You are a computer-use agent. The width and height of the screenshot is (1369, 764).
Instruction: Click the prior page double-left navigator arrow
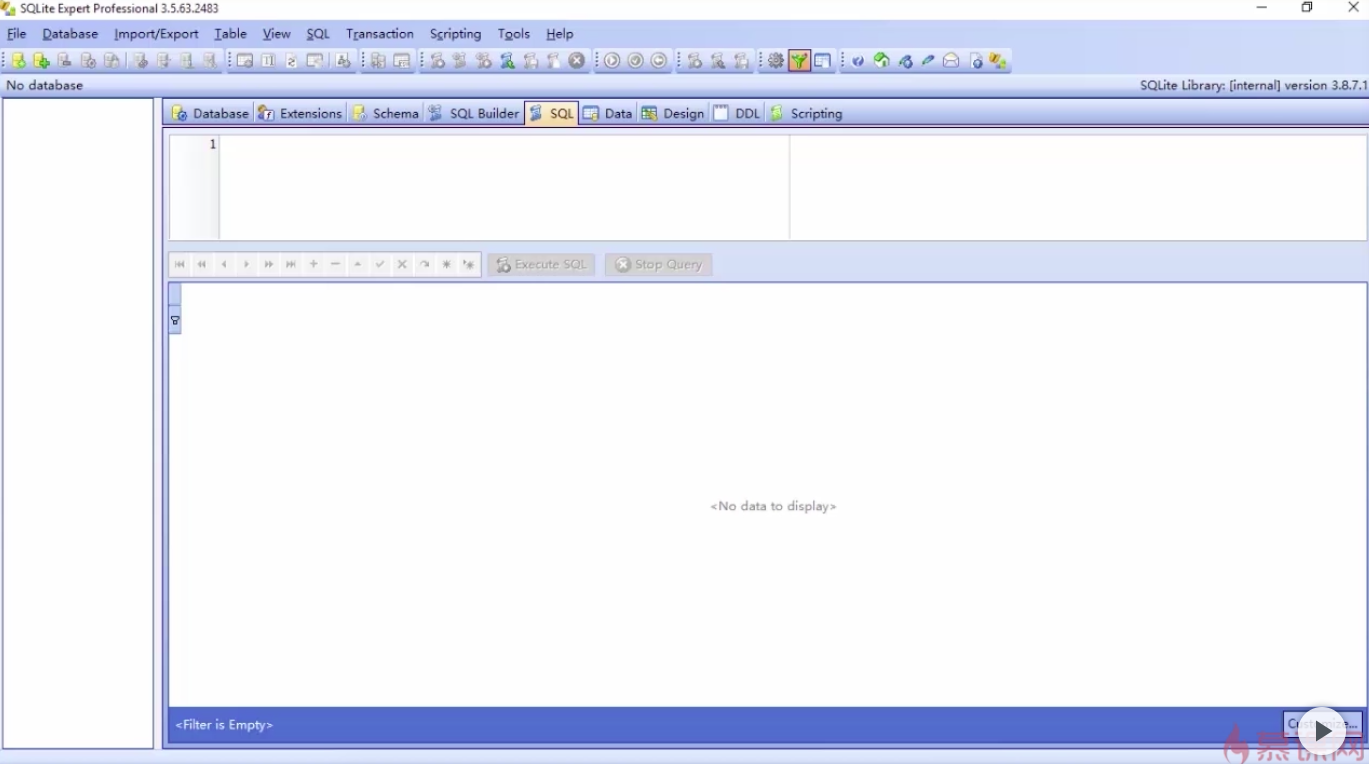point(202,265)
